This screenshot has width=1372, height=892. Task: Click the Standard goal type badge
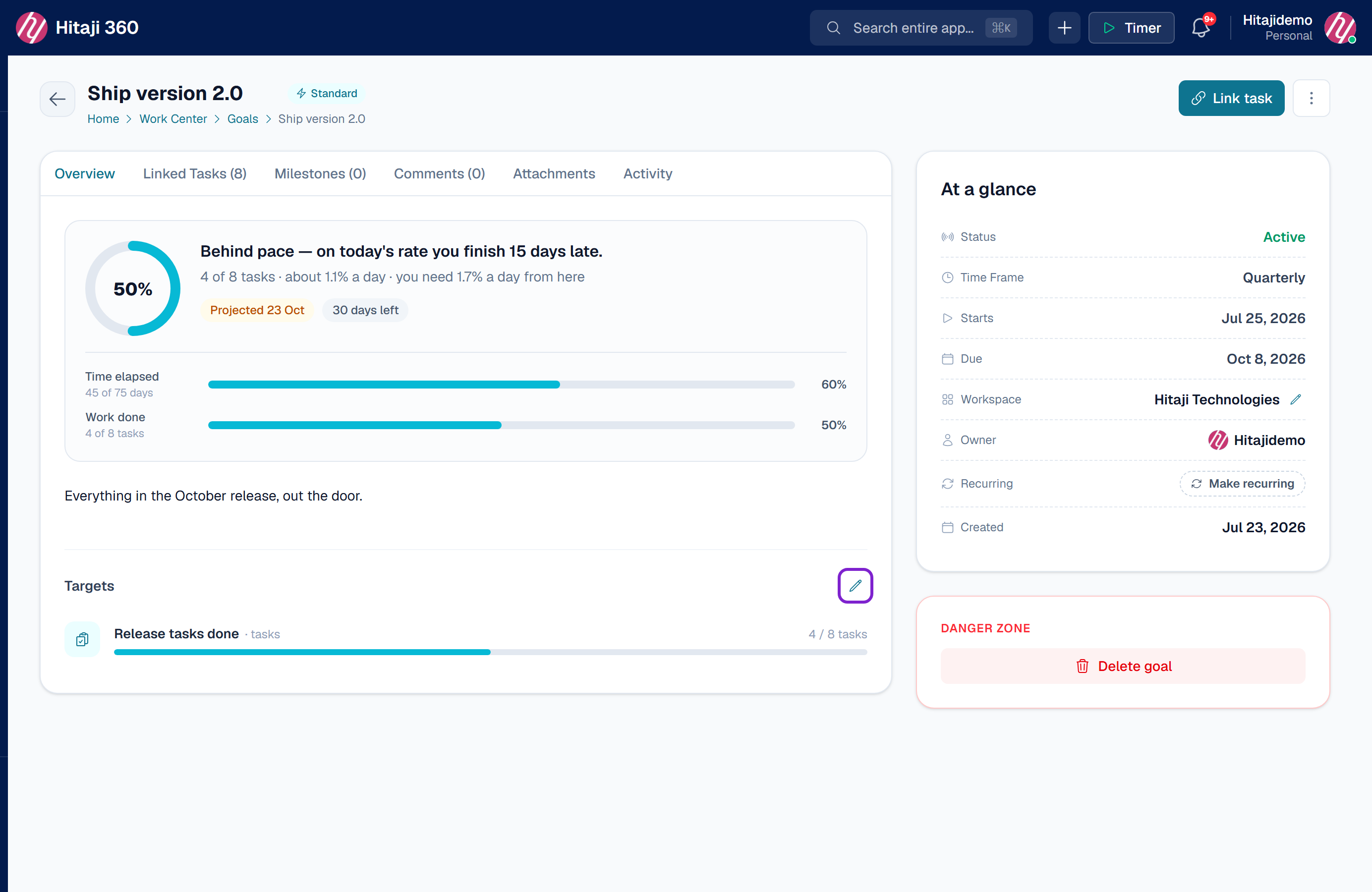pyautogui.click(x=327, y=93)
